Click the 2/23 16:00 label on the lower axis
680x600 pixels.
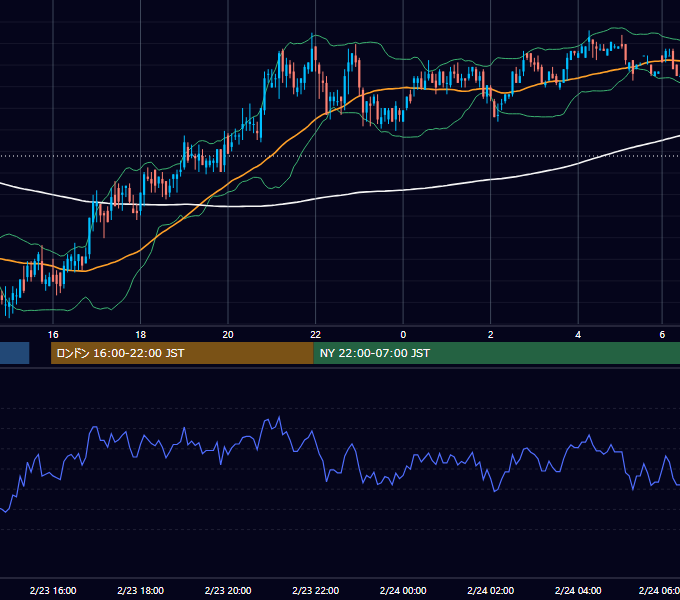[x=53, y=590]
